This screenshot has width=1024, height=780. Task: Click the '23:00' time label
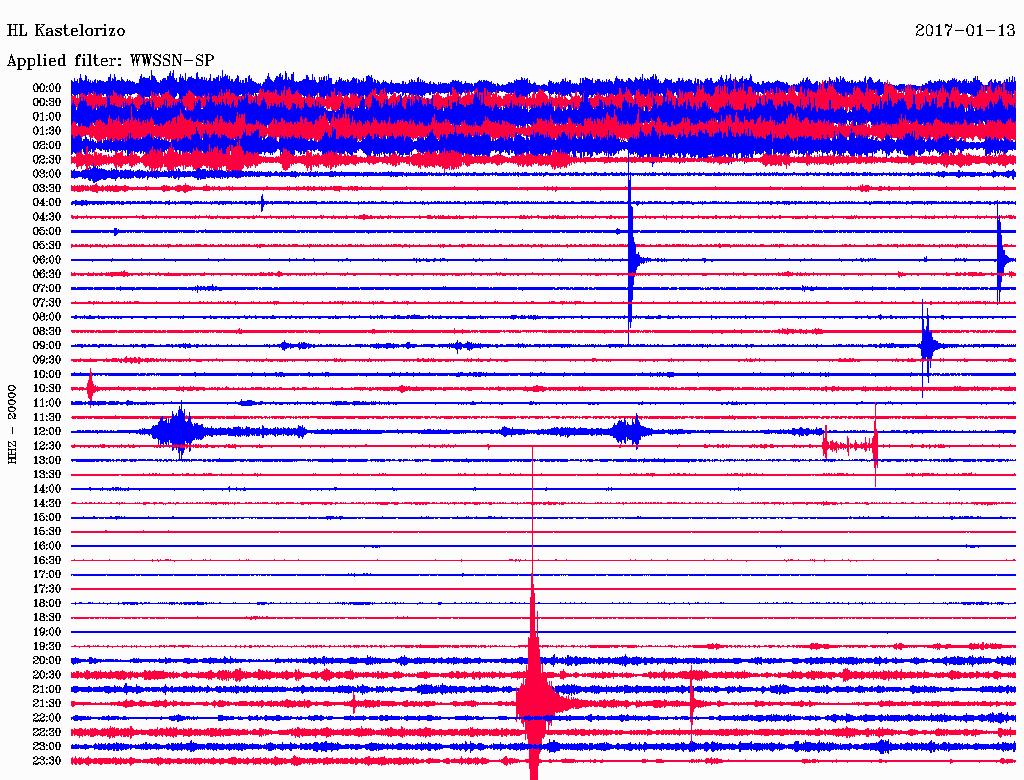pos(47,747)
